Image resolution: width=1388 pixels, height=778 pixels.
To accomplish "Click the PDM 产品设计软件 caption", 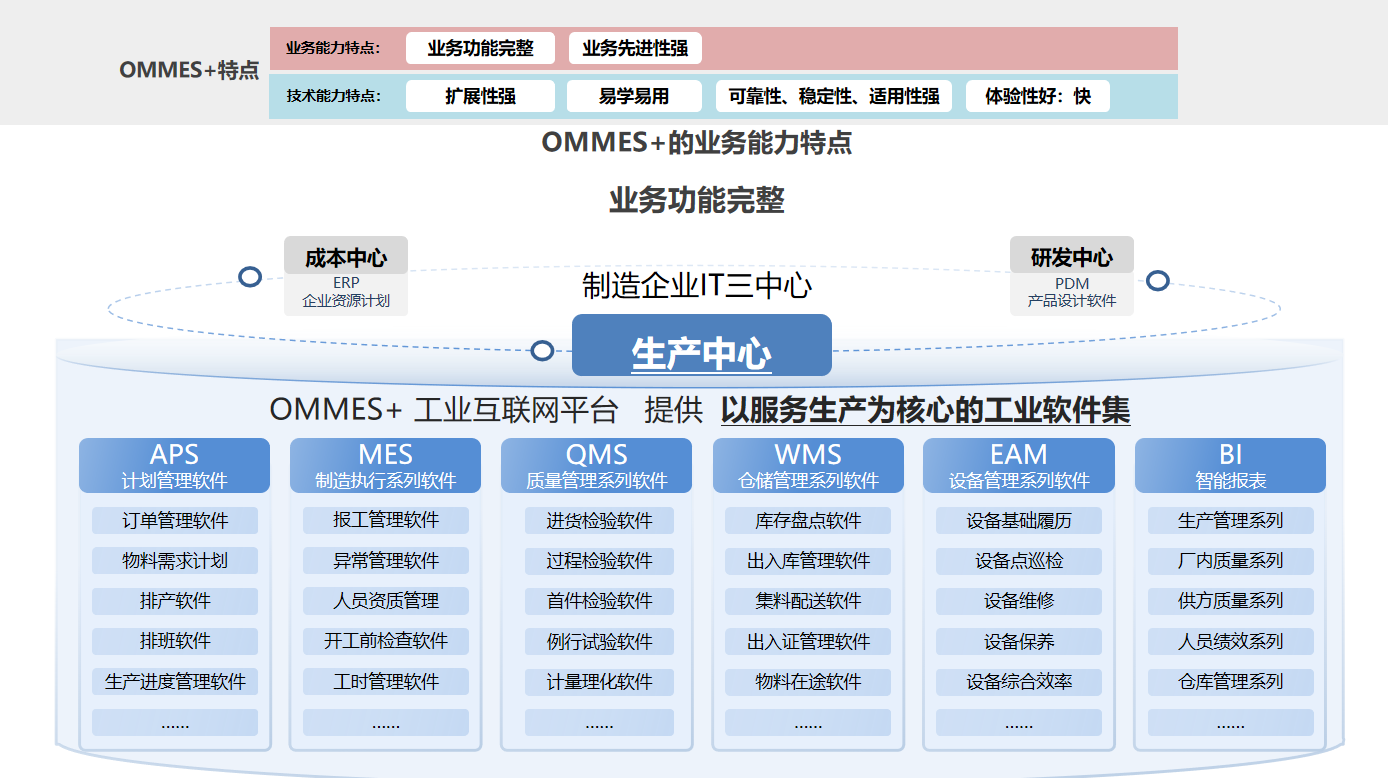I will [x=1072, y=292].
